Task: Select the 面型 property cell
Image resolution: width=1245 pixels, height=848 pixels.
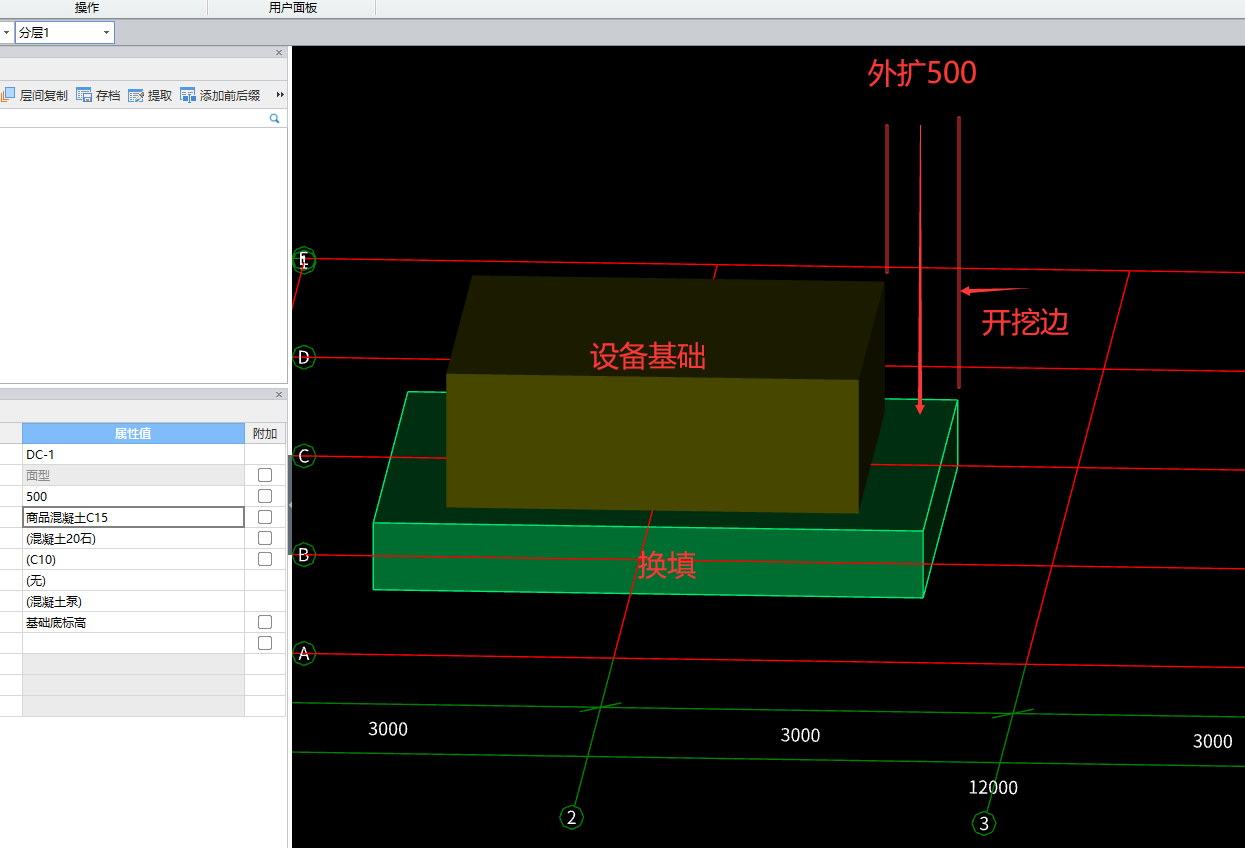Action: [133, 475]
